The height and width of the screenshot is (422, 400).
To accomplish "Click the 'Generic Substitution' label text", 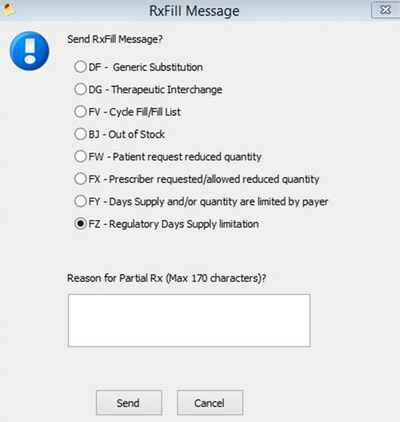I will click(x=158, y=67).
